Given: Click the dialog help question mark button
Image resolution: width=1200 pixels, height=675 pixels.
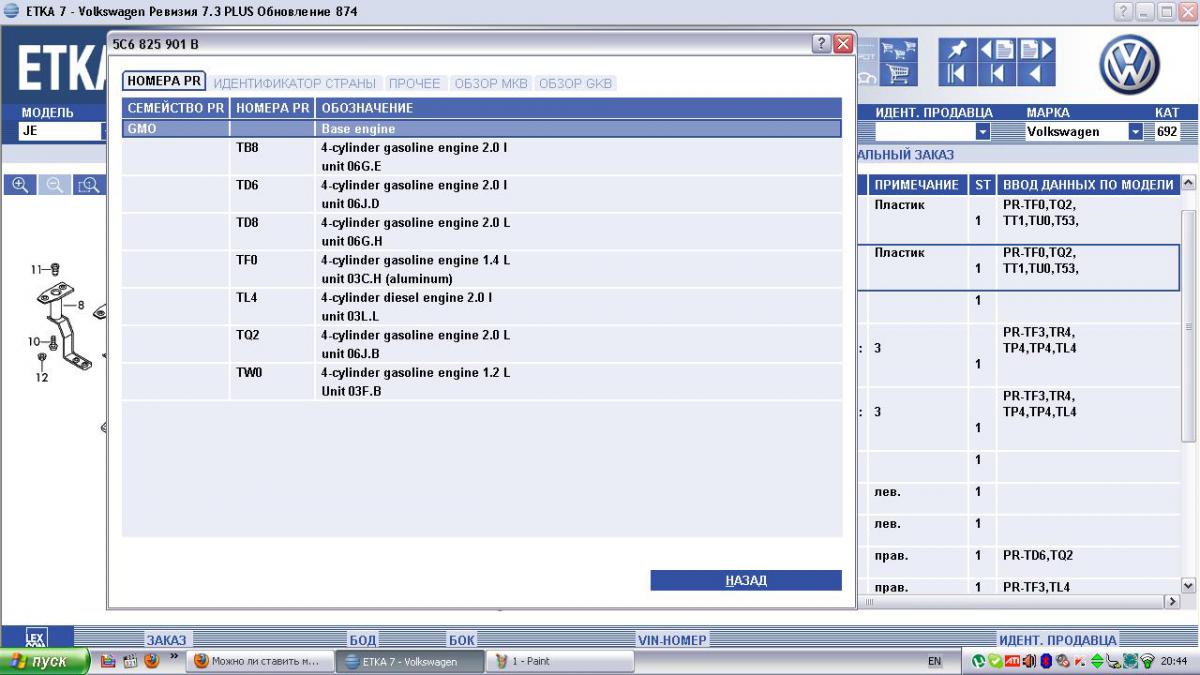Looking at the screenshot, I should [822, 44].
